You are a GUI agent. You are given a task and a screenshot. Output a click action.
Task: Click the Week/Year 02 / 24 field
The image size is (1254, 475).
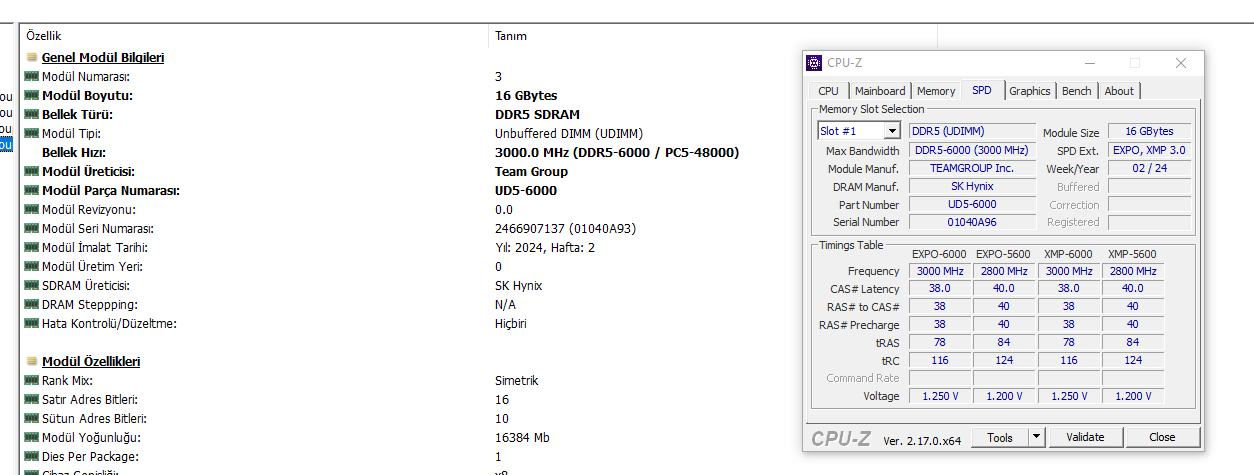click(1149, 168)
